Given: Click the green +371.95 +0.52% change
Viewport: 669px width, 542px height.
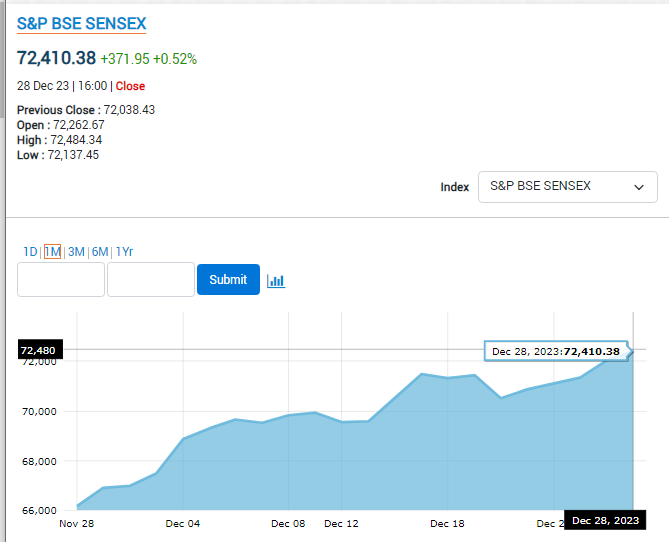Looking at the screenshot, I should (148, 59).
